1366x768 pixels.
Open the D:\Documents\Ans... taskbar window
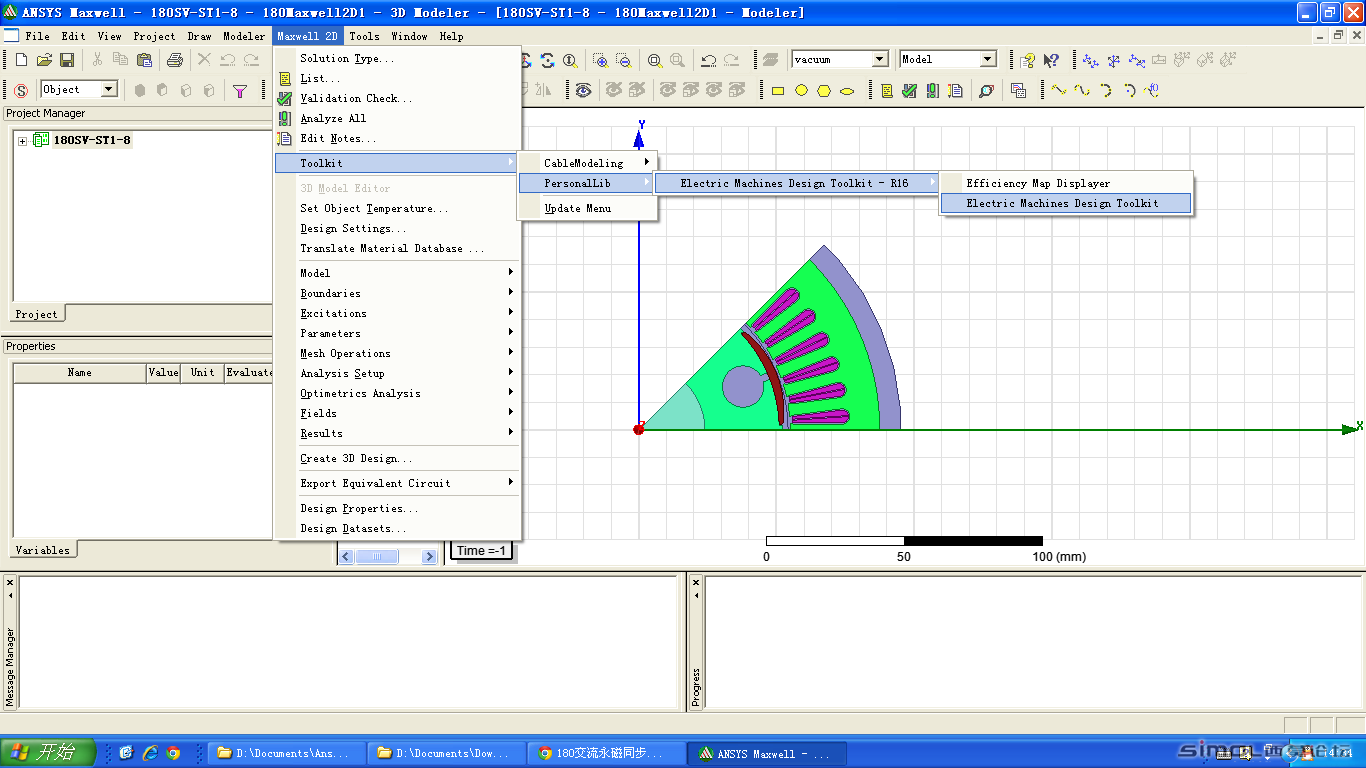point(286,753)
